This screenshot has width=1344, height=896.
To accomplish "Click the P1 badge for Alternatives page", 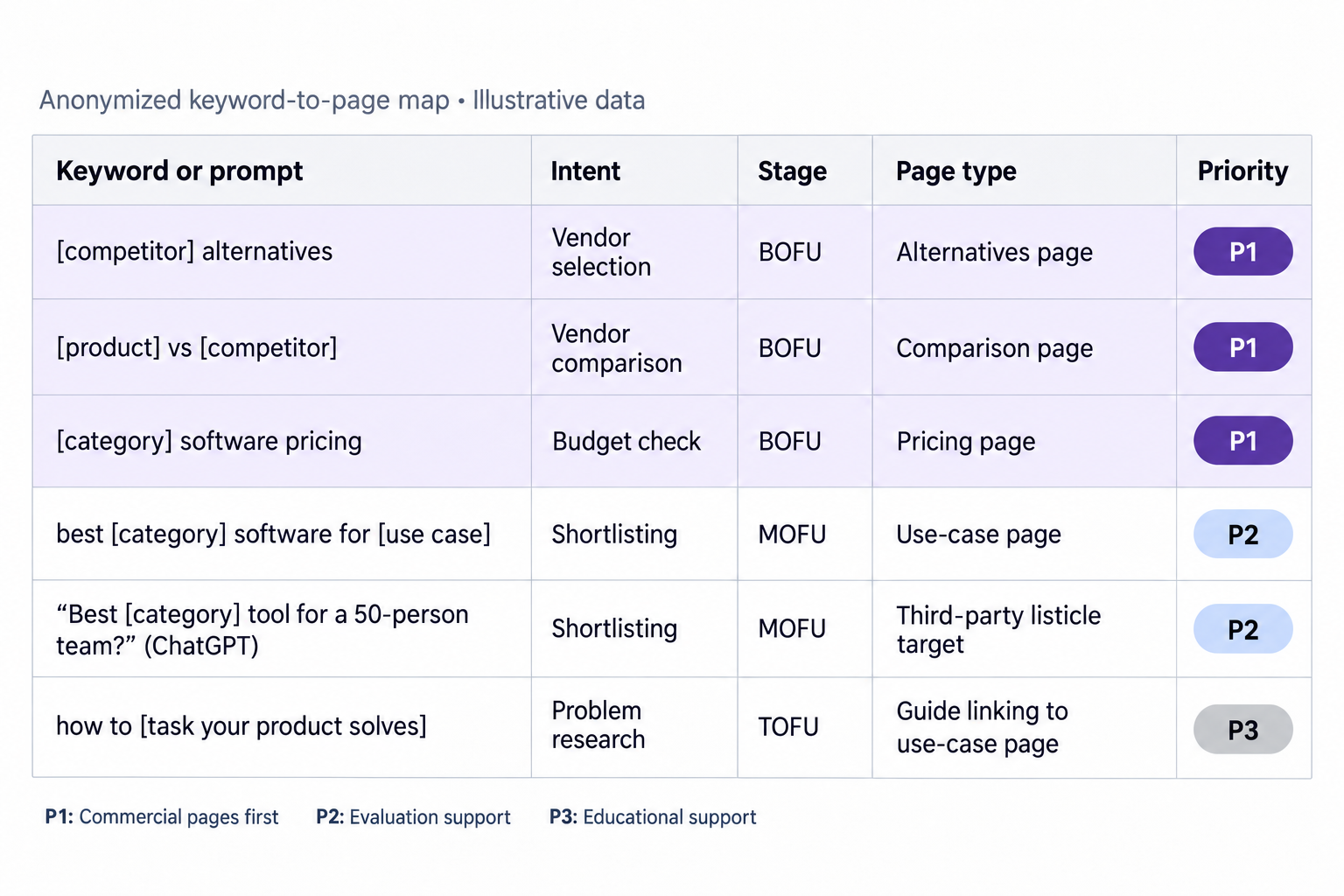I will tap(1242, 252).
